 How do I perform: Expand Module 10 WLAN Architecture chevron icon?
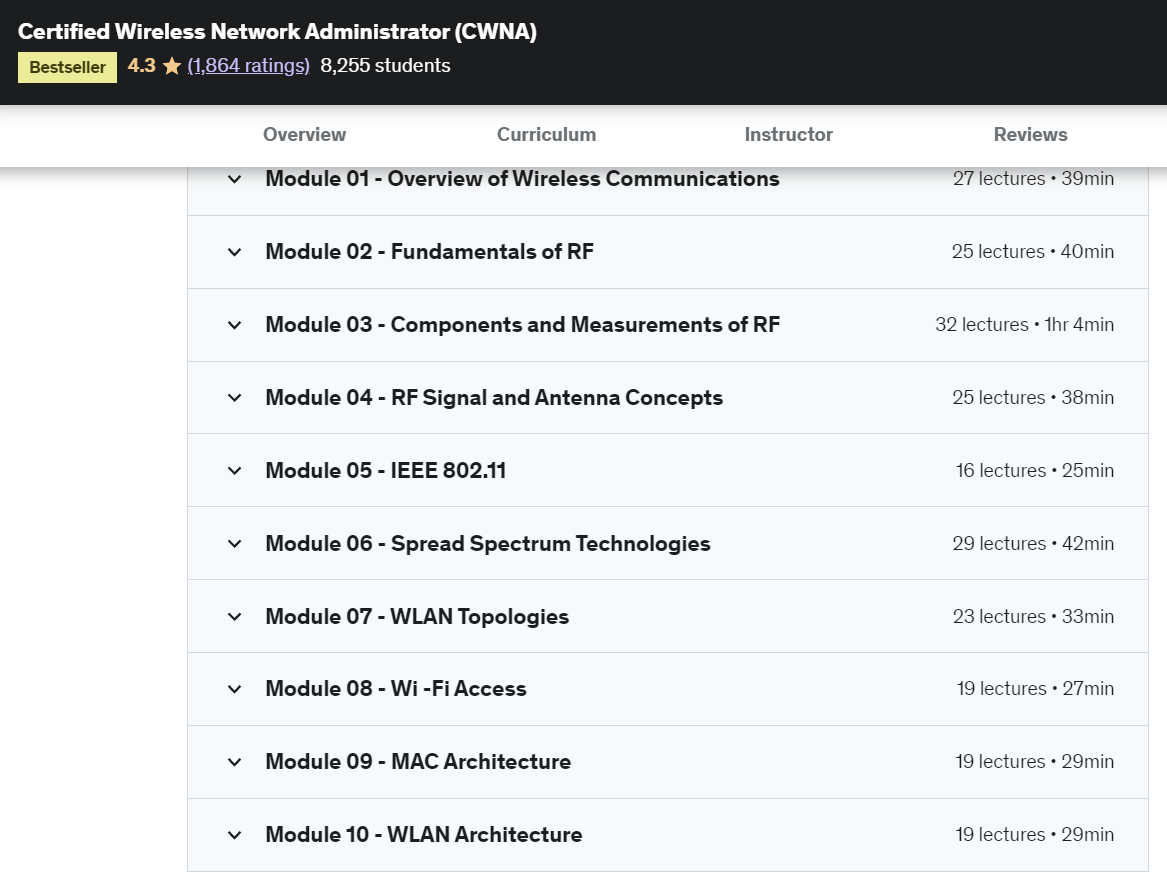235,835
